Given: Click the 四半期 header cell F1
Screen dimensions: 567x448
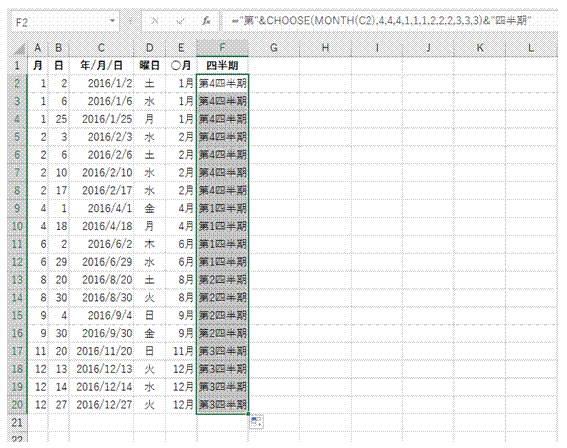Looking at the screenshot, I should pos(222,66).
